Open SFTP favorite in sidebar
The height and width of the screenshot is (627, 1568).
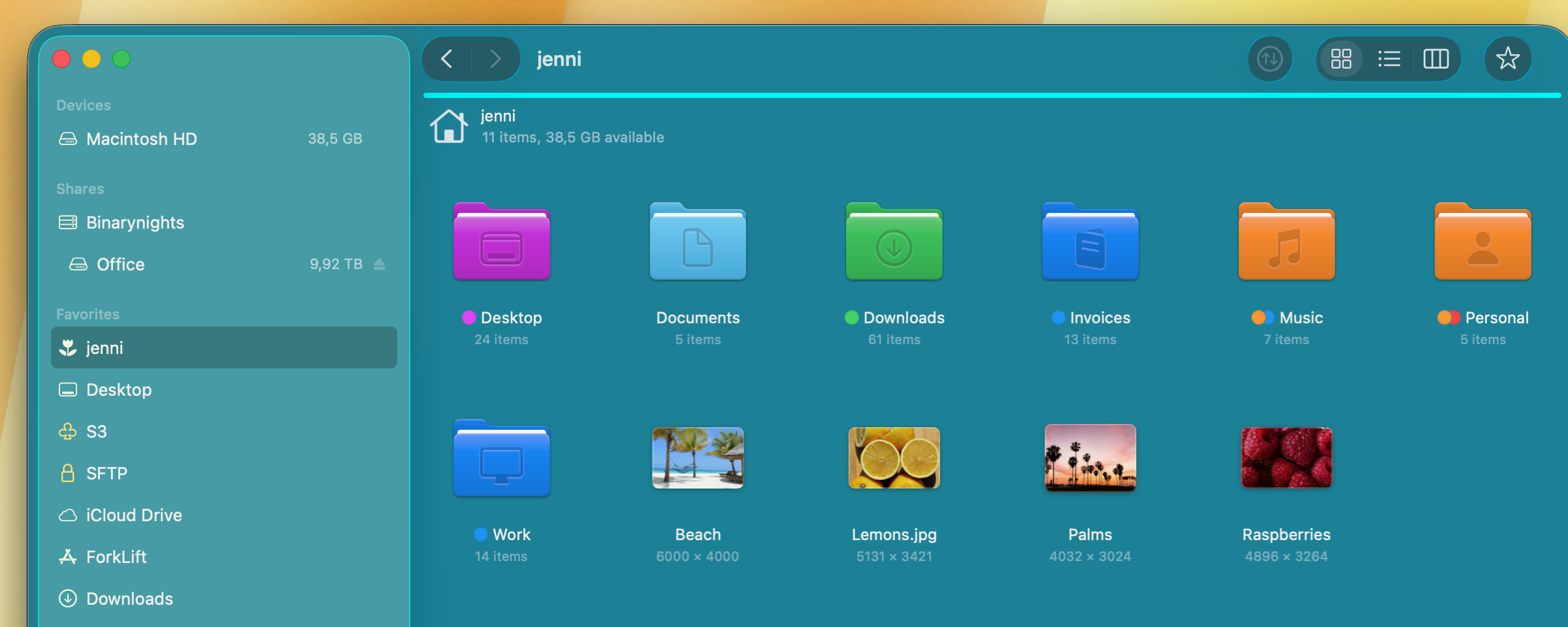(x=223, y=473)
